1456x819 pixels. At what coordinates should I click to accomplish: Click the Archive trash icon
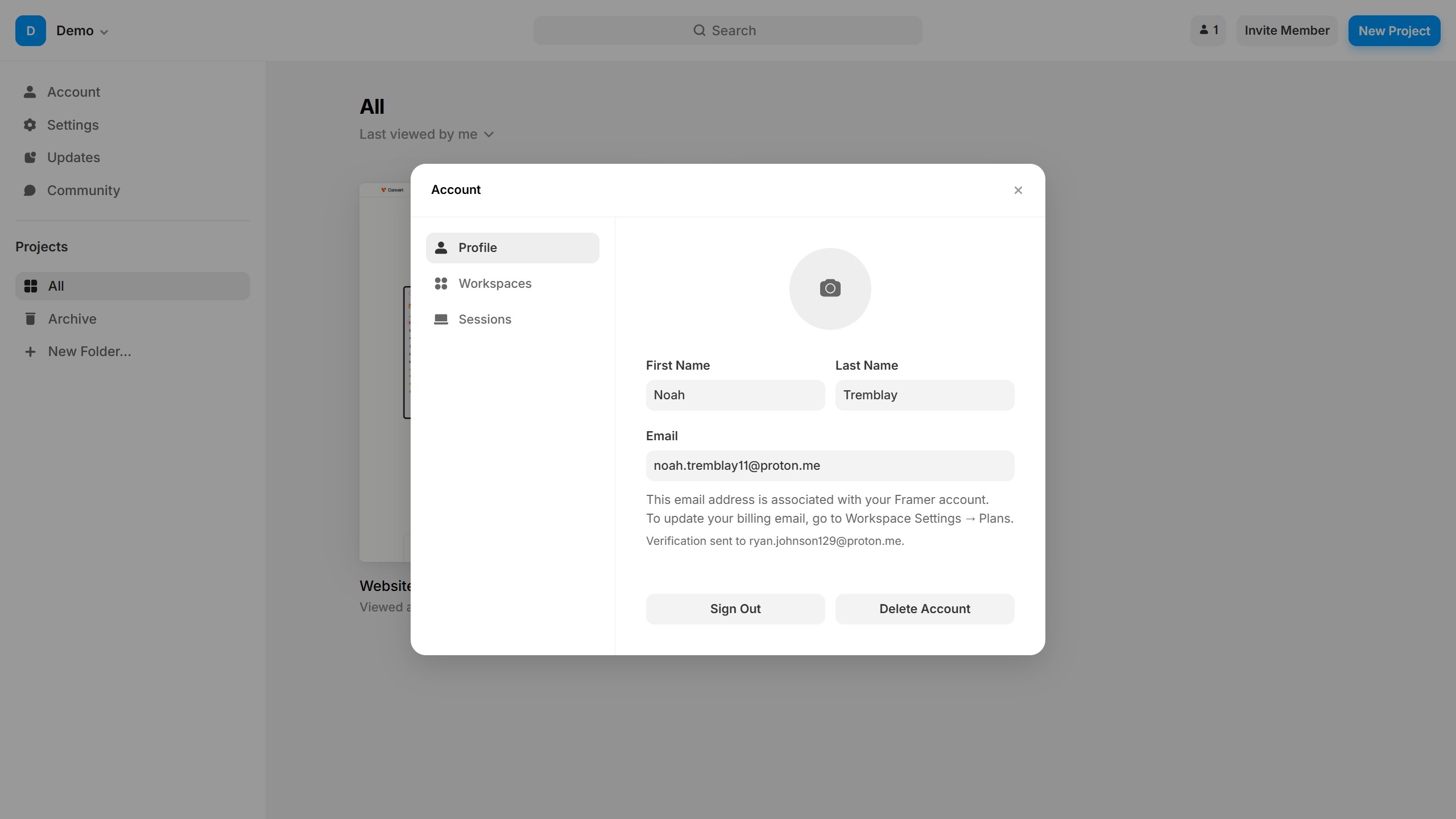[x=31, y=319]
